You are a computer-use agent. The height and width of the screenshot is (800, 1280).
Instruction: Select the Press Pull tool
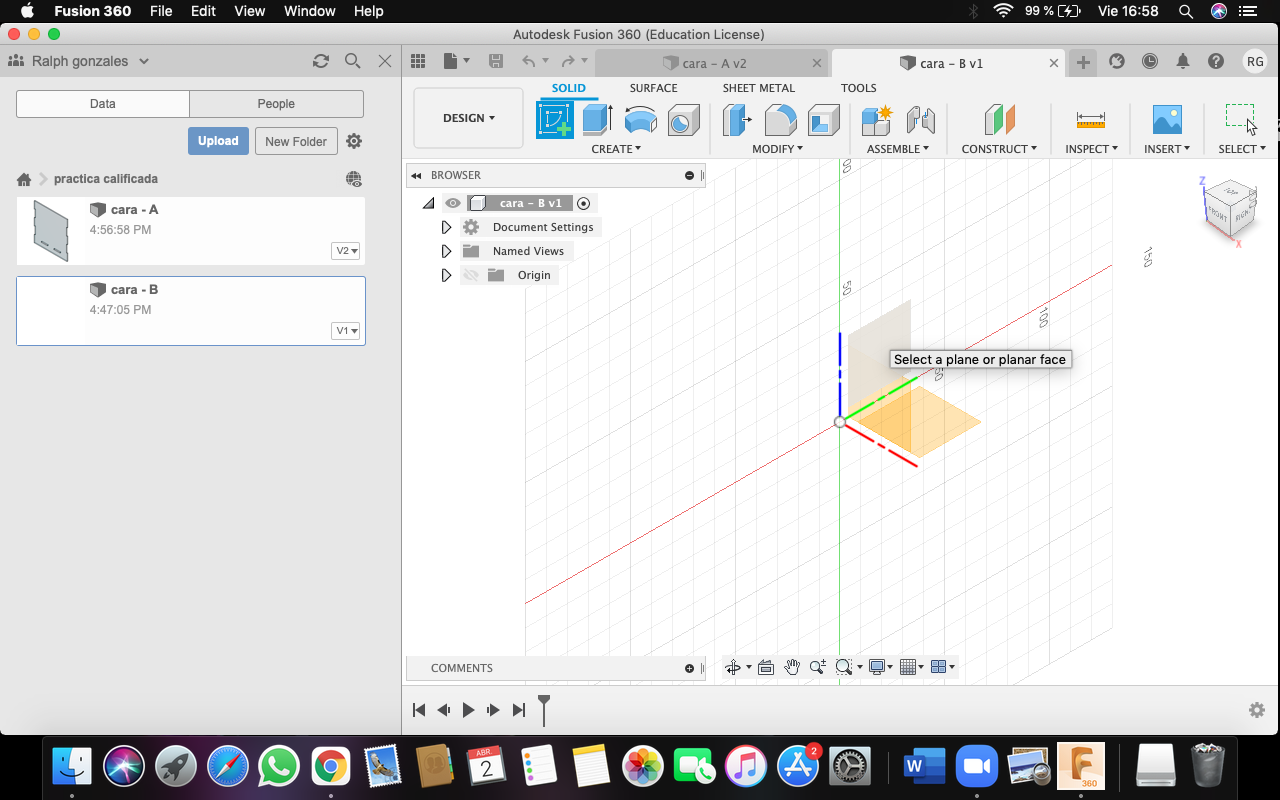coord(737,121)
